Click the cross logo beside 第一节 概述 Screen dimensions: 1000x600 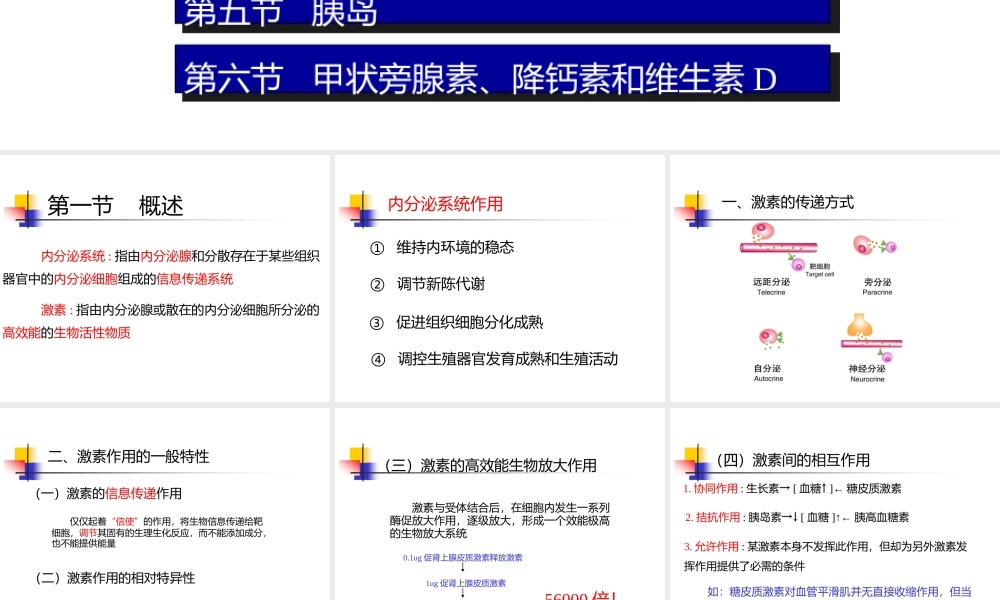24,208
